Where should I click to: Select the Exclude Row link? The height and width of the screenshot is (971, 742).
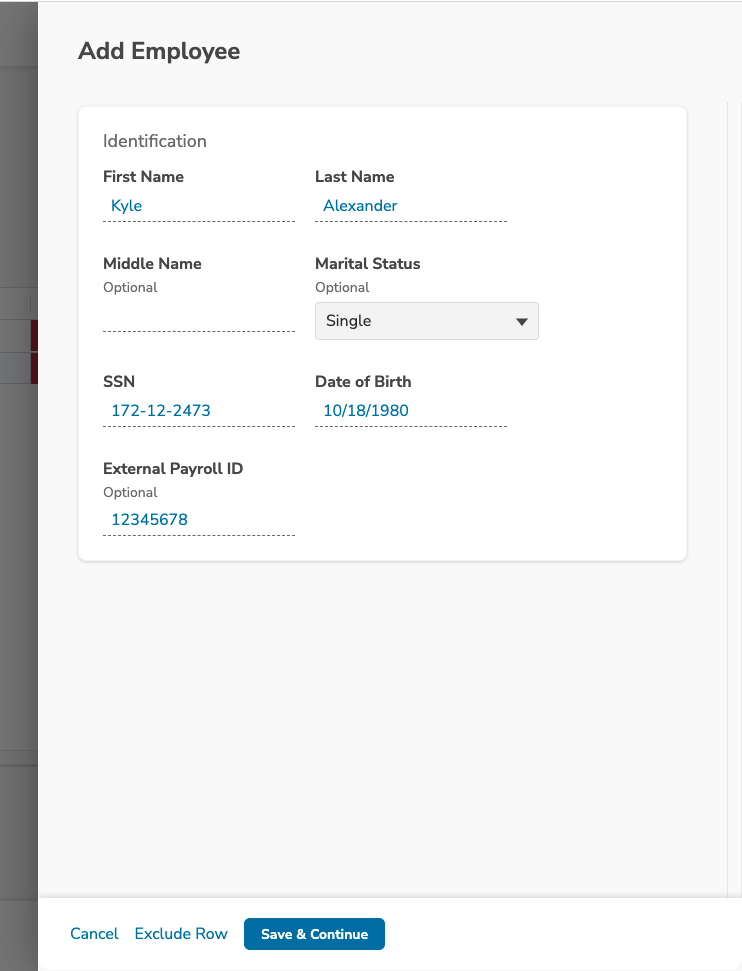click(x=181, y=933)
